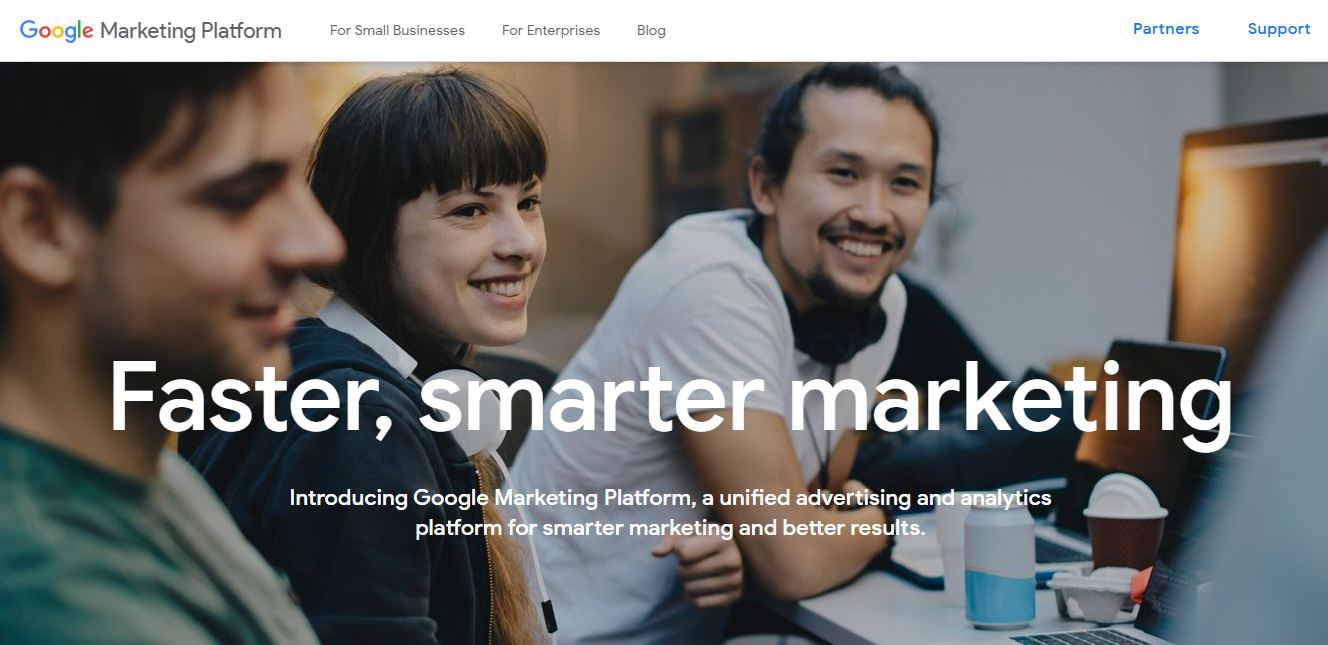Open the For Small Businesses menu

coord(397,30)
